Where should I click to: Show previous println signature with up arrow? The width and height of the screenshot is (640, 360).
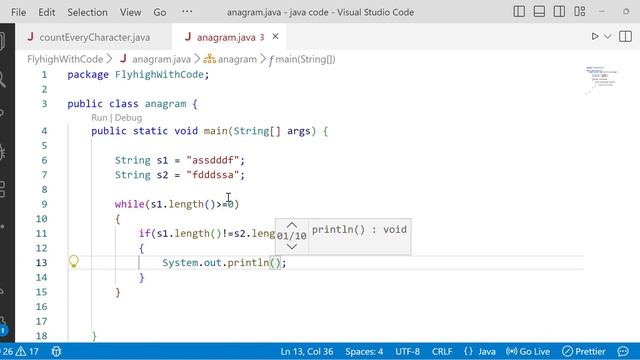click(291, 225)
